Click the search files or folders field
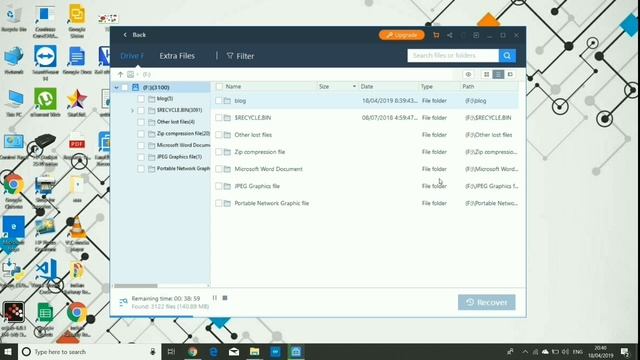Image resolution: width=640 pixels, height=360 pixels. pyautogui.click(x=453, y=56)
